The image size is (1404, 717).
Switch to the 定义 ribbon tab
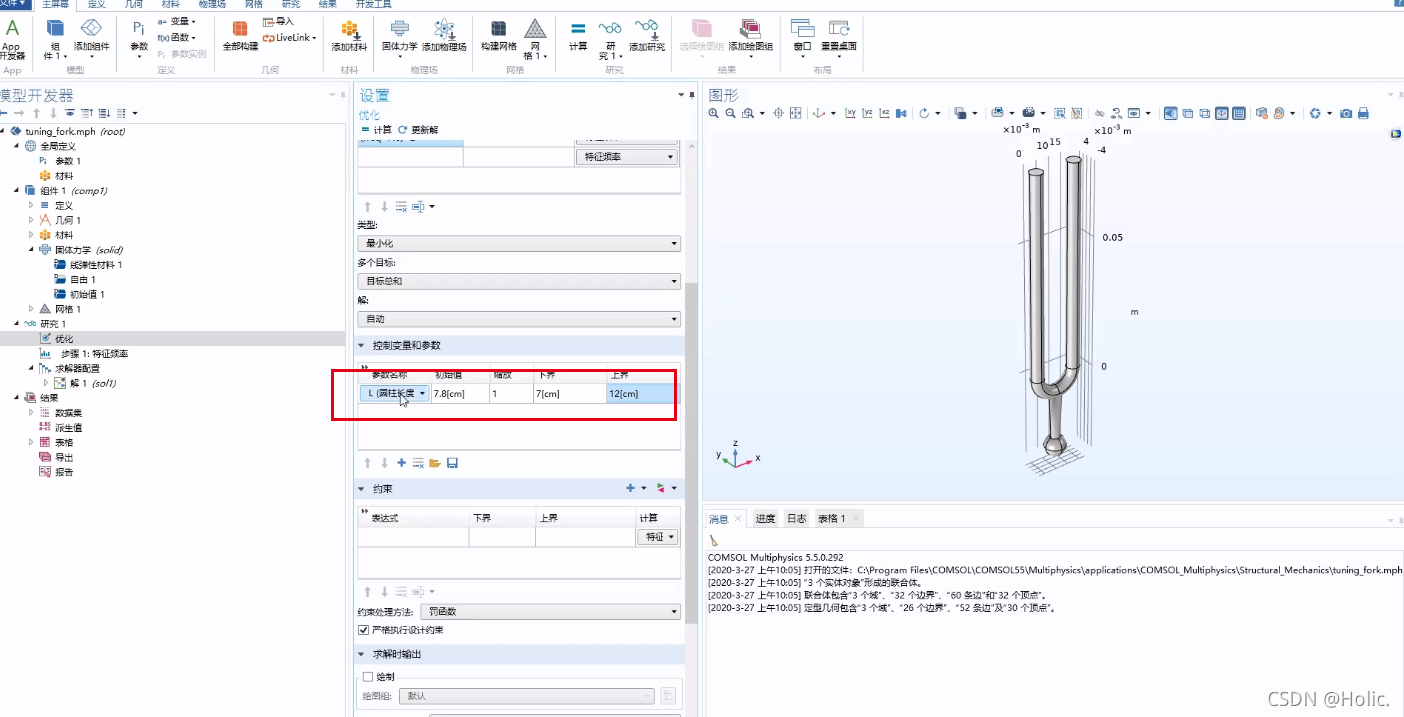coord(96,5)
